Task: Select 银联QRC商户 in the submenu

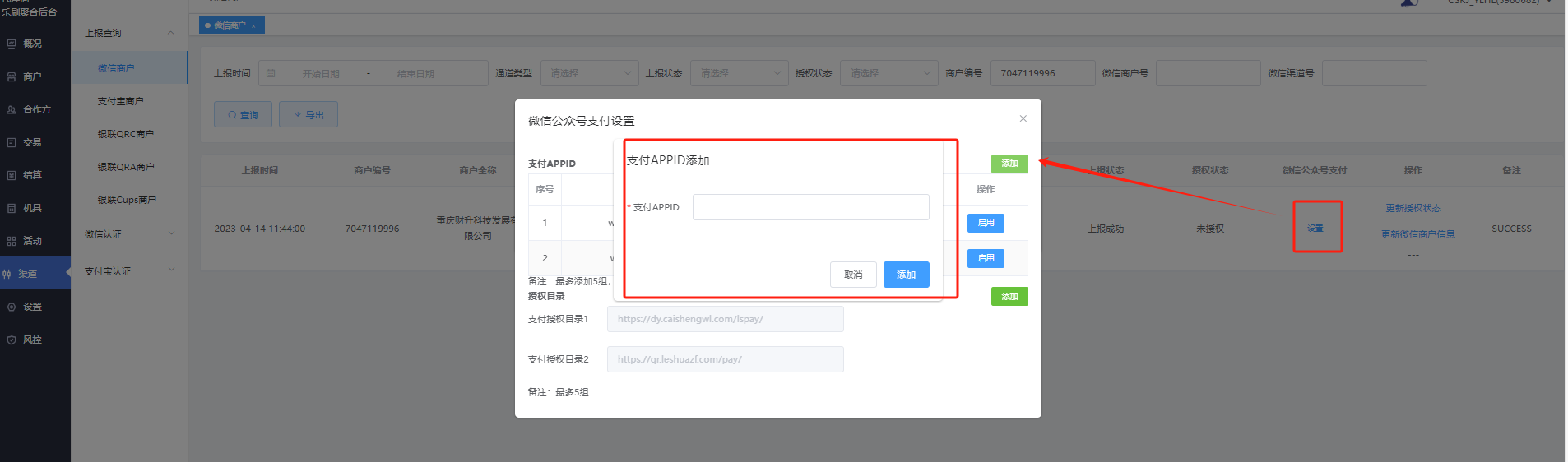Action: click(126, 134)
